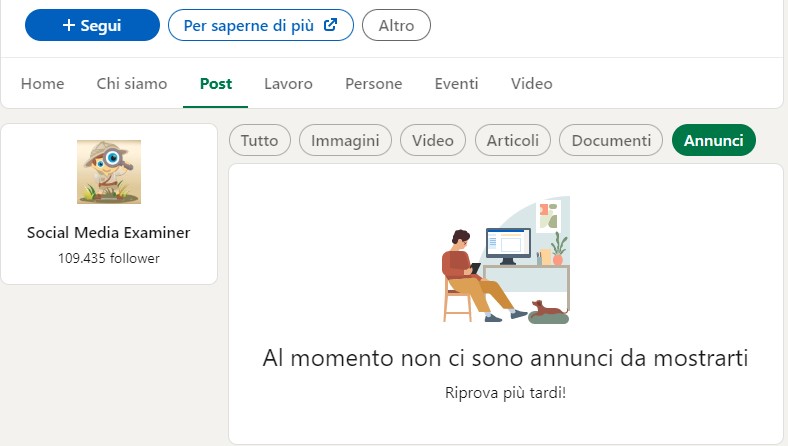Select the Post tab
788x446 pixels.
click(x=216, y=84)
